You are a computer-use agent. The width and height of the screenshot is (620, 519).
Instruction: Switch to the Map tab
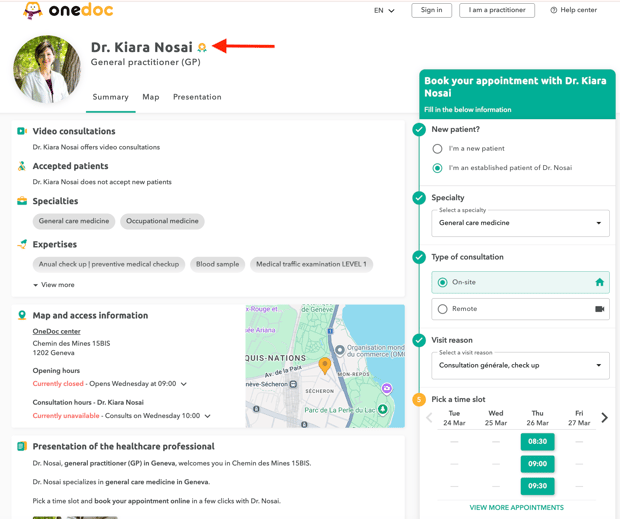tap(151, 97)
